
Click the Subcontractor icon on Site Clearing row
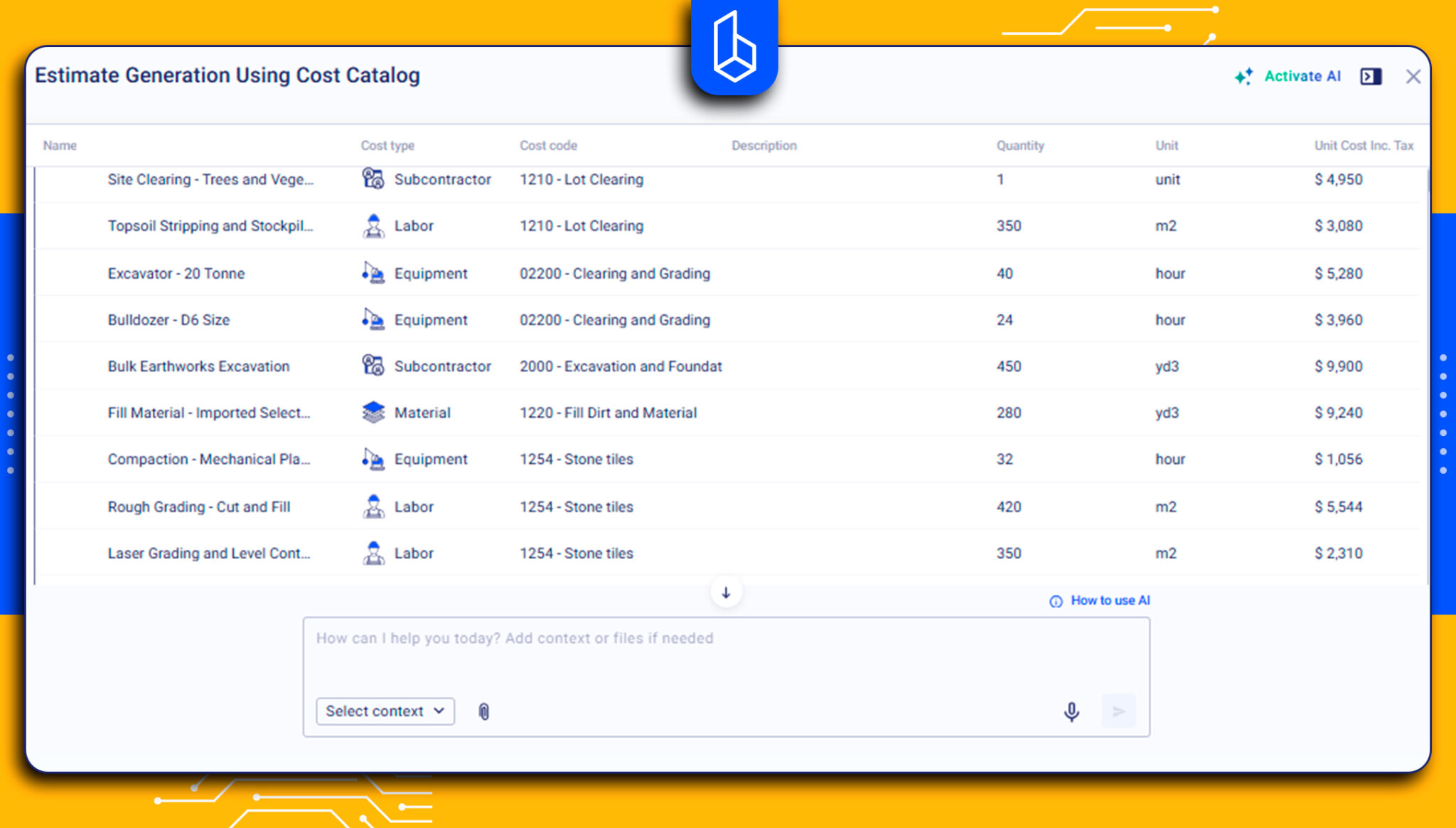[372, 179]
